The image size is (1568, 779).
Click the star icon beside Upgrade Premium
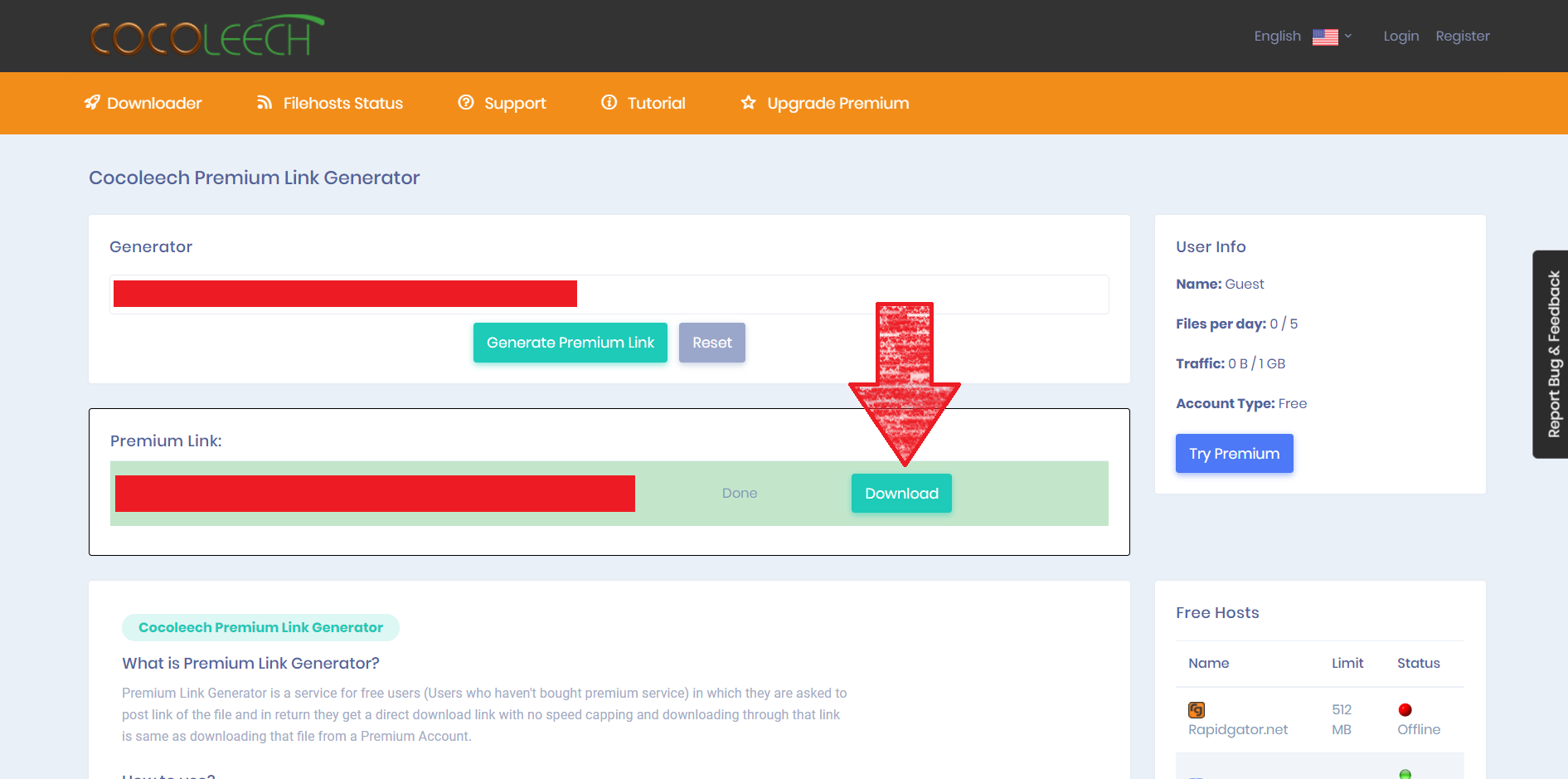point(749,102)
